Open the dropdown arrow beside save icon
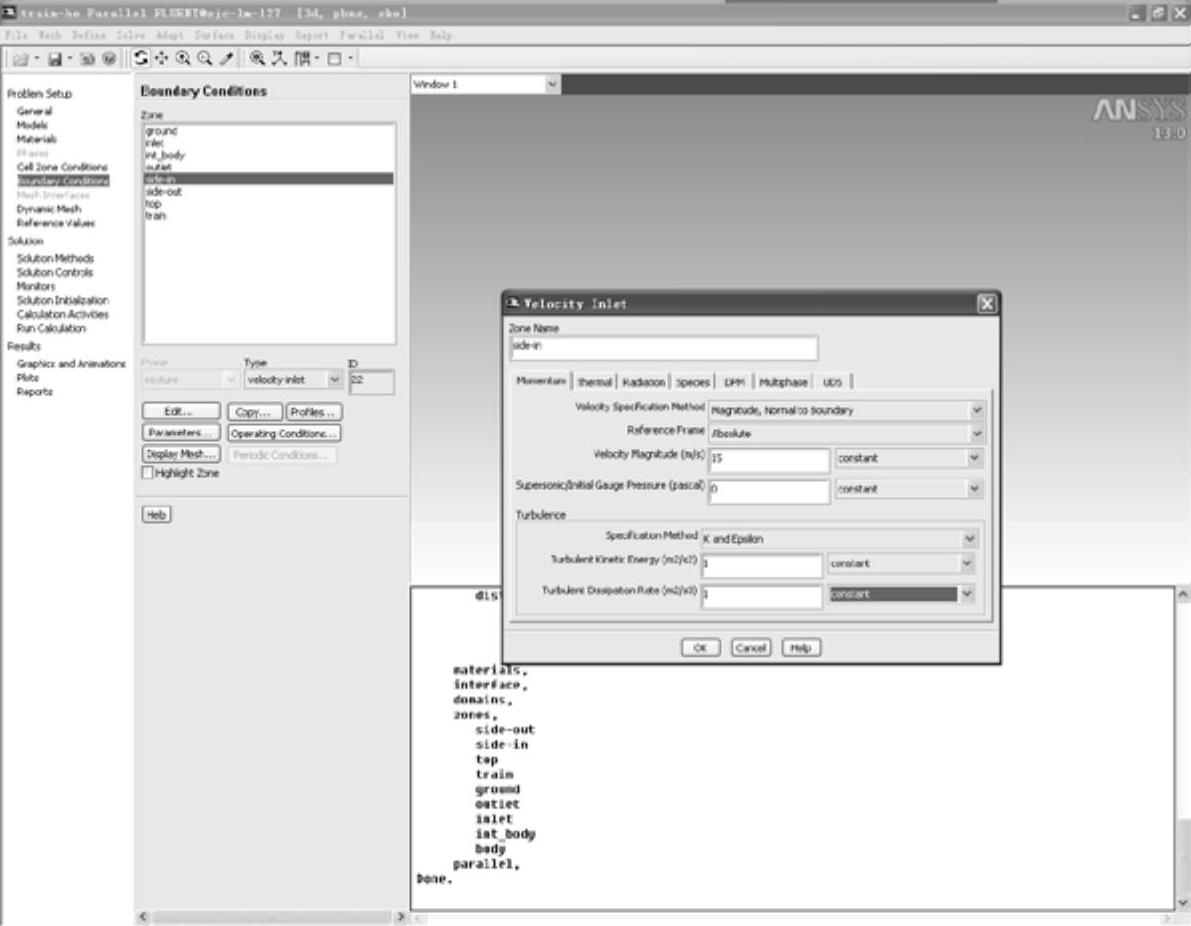Image resolution: width=1191 pixels, height=926 pixels. [70, 58]
